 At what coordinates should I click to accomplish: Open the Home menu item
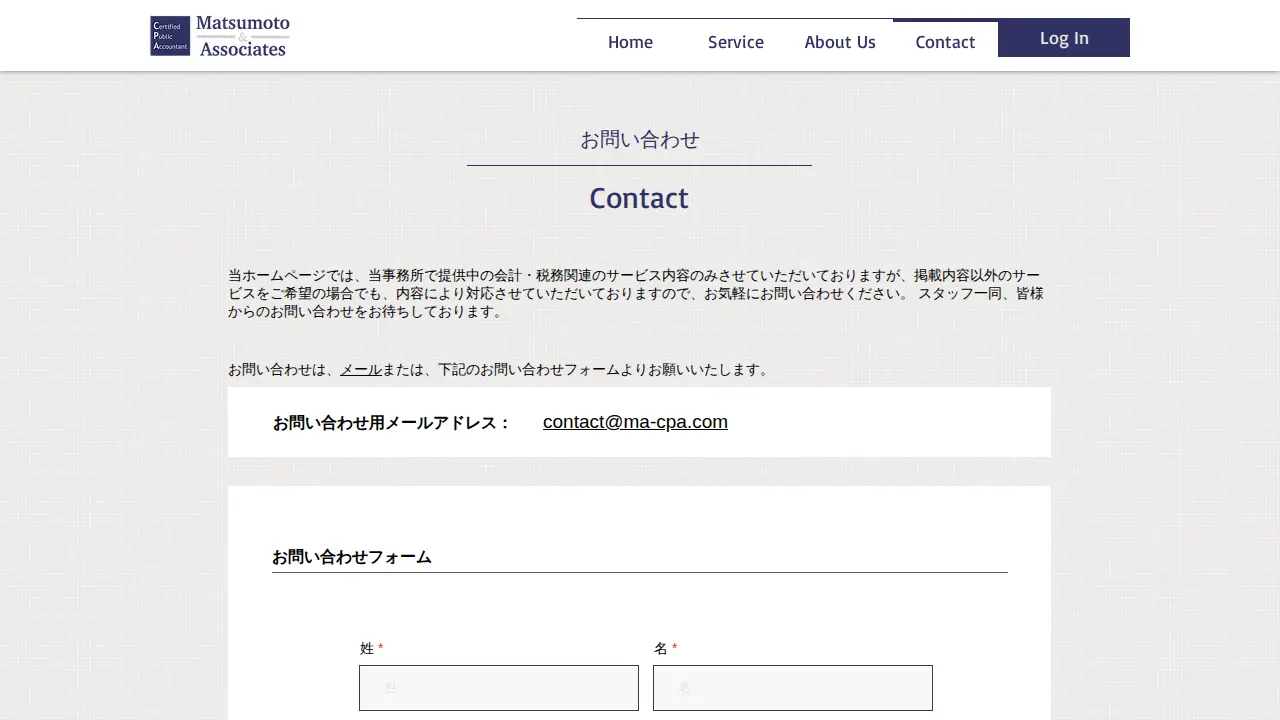(630, 42)
